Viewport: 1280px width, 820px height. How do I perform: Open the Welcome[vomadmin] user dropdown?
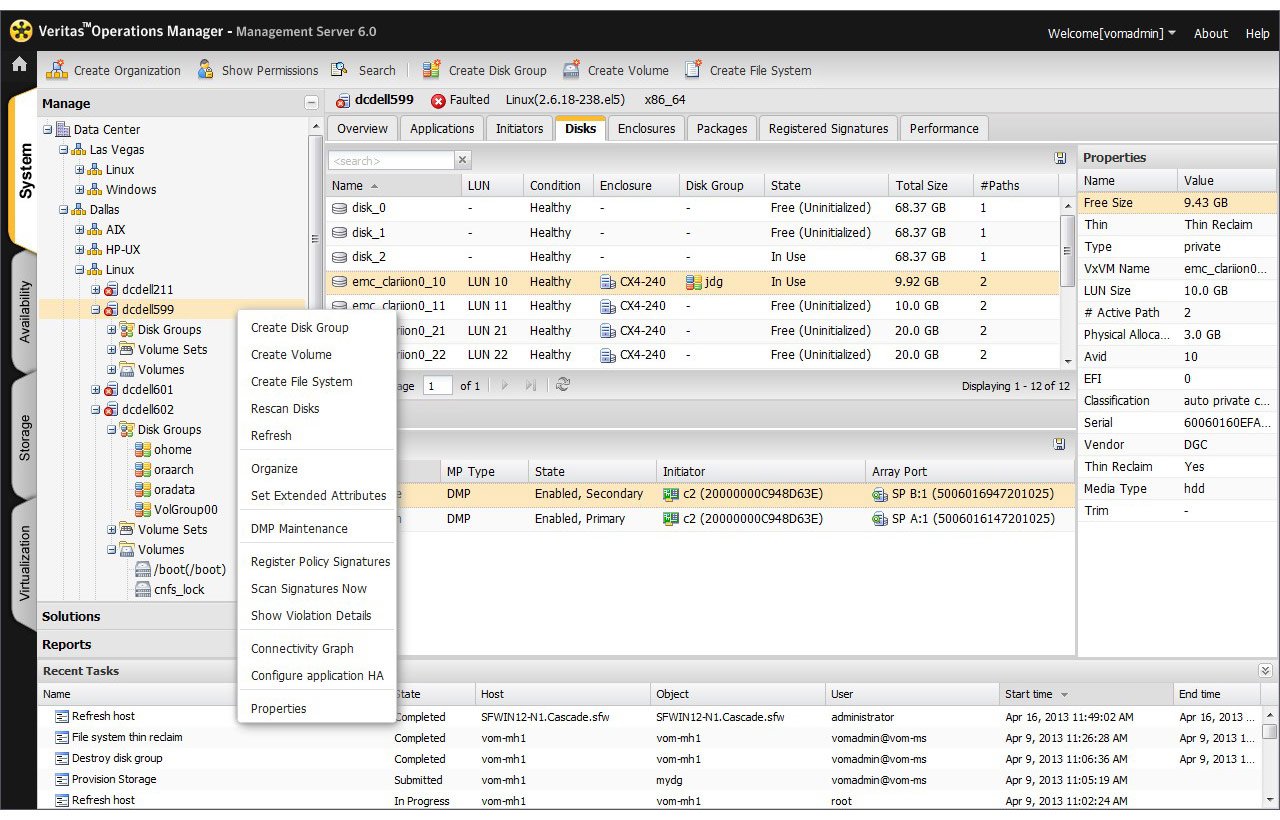[x=1112, y=33]
